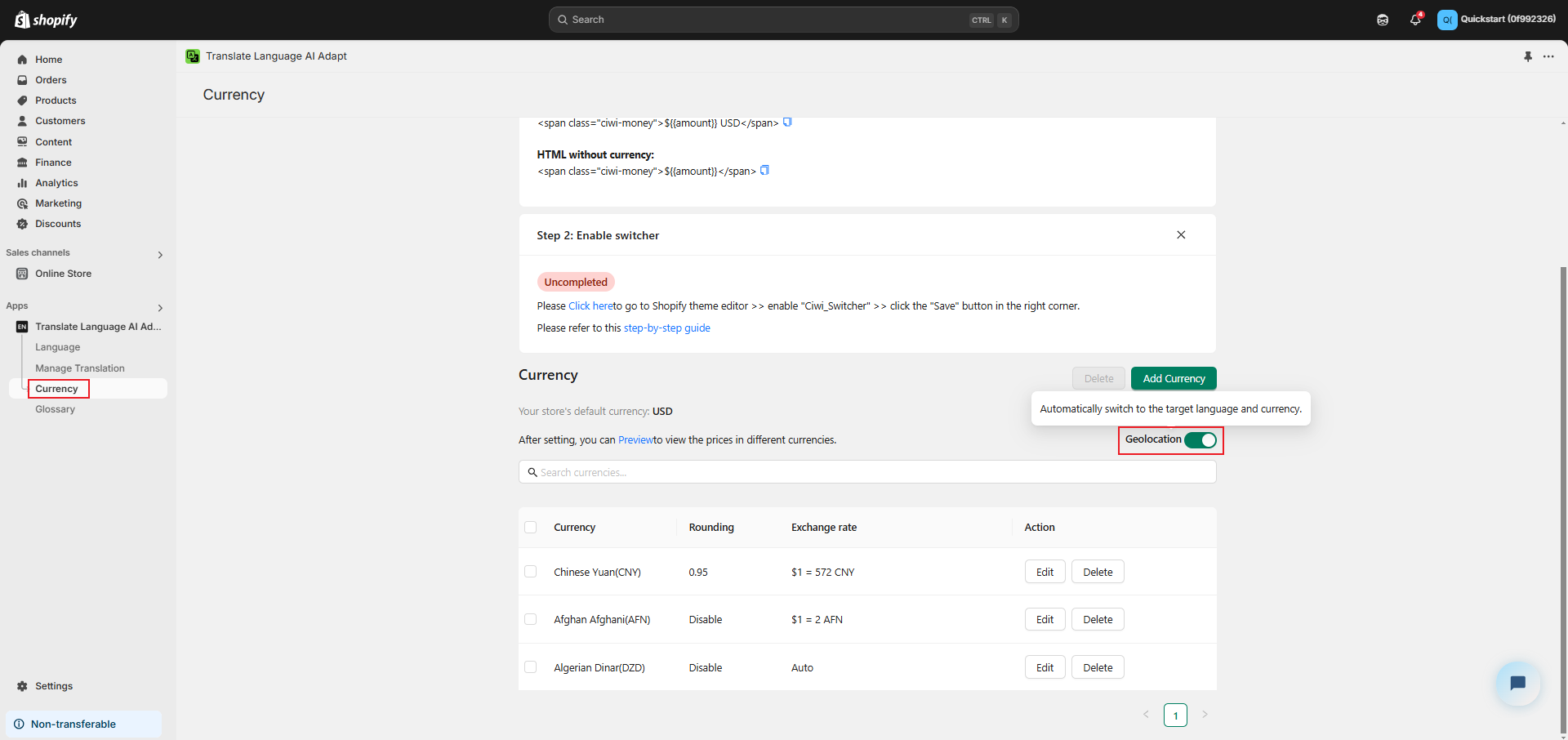Open the Sidekick icon in the top bar
Screen dimensions: 1568x740
pyautogui.click(x=1383, y=20)
